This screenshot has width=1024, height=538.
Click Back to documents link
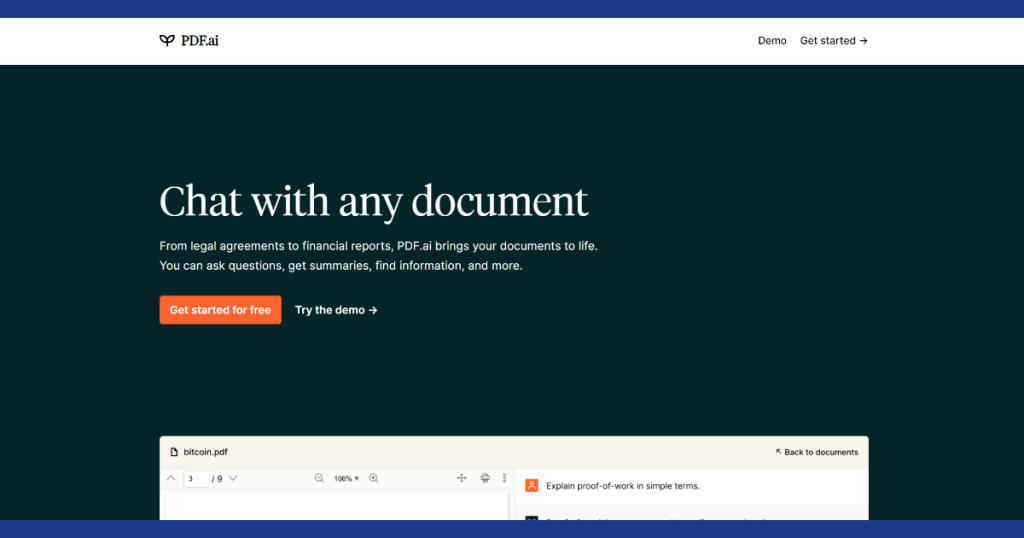coord(817,452)
